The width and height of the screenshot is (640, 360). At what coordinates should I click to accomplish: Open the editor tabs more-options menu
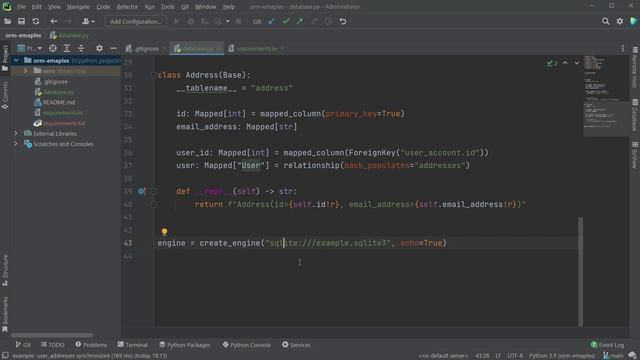pyautogui.click(x=623, y=49)
